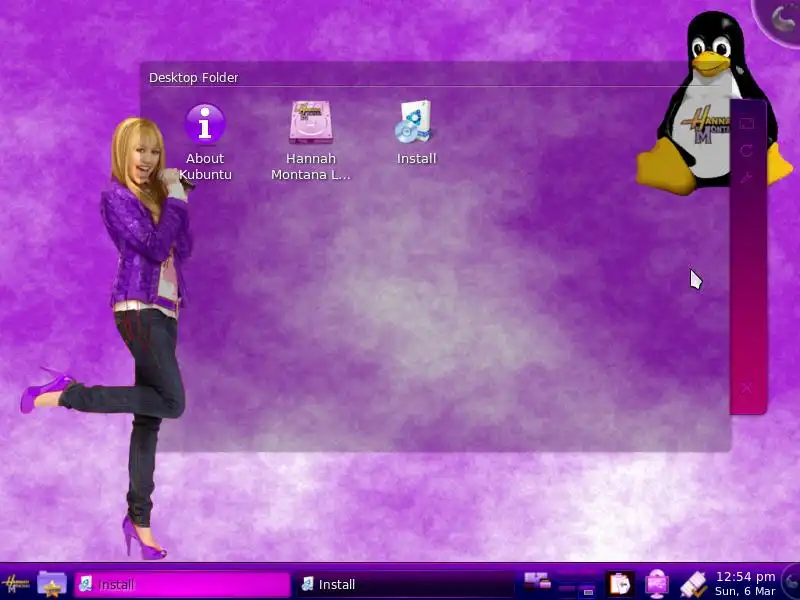The width and height of the screenshot is (800, 600).
Task: Open the Plasma cashew in the top-right corner
Action: click(781, 20)
